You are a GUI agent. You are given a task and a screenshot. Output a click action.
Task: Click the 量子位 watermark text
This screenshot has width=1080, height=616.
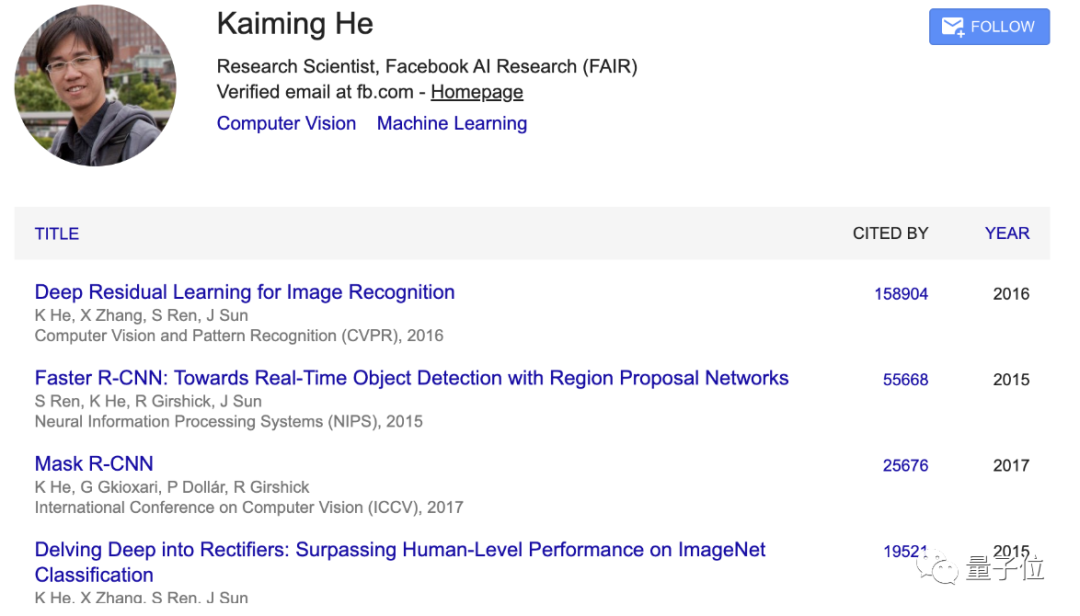pos(1005,569)
